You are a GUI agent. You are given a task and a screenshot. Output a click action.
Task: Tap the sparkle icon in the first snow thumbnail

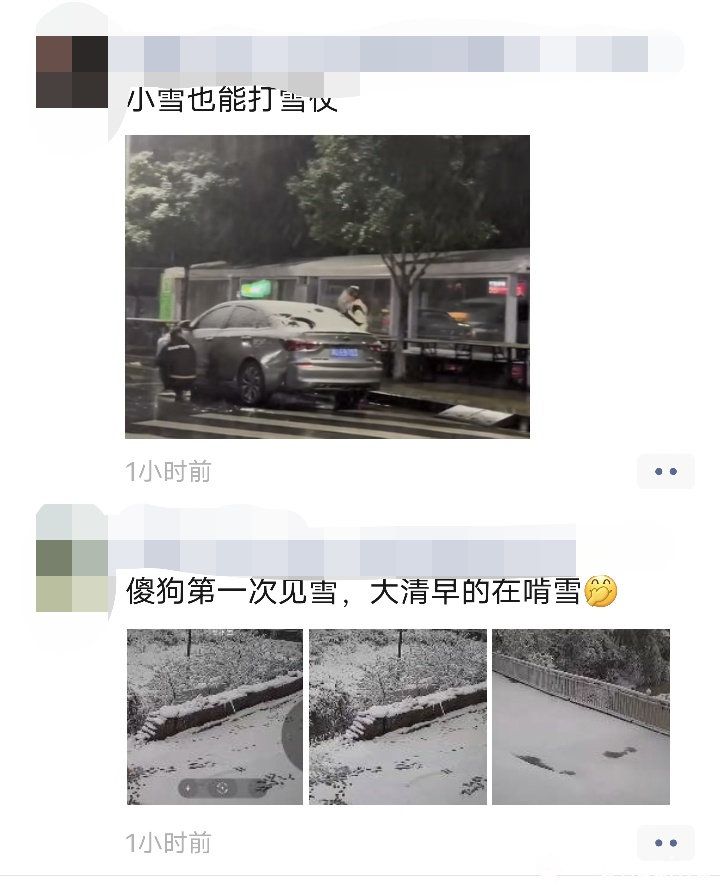tap(188, 788)
